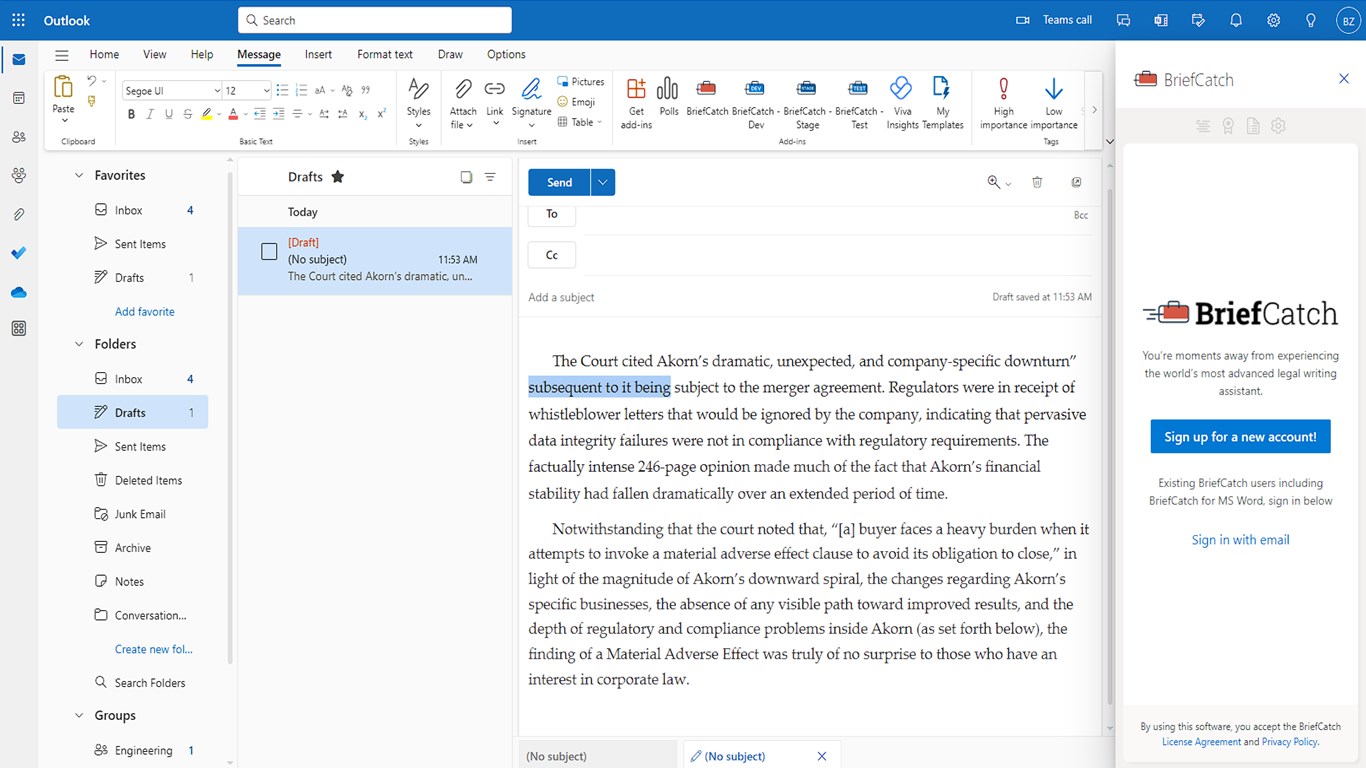Apply subscript formatting
The height and width of the screenshot is (768, 1366).
click(x=362, y=114)
